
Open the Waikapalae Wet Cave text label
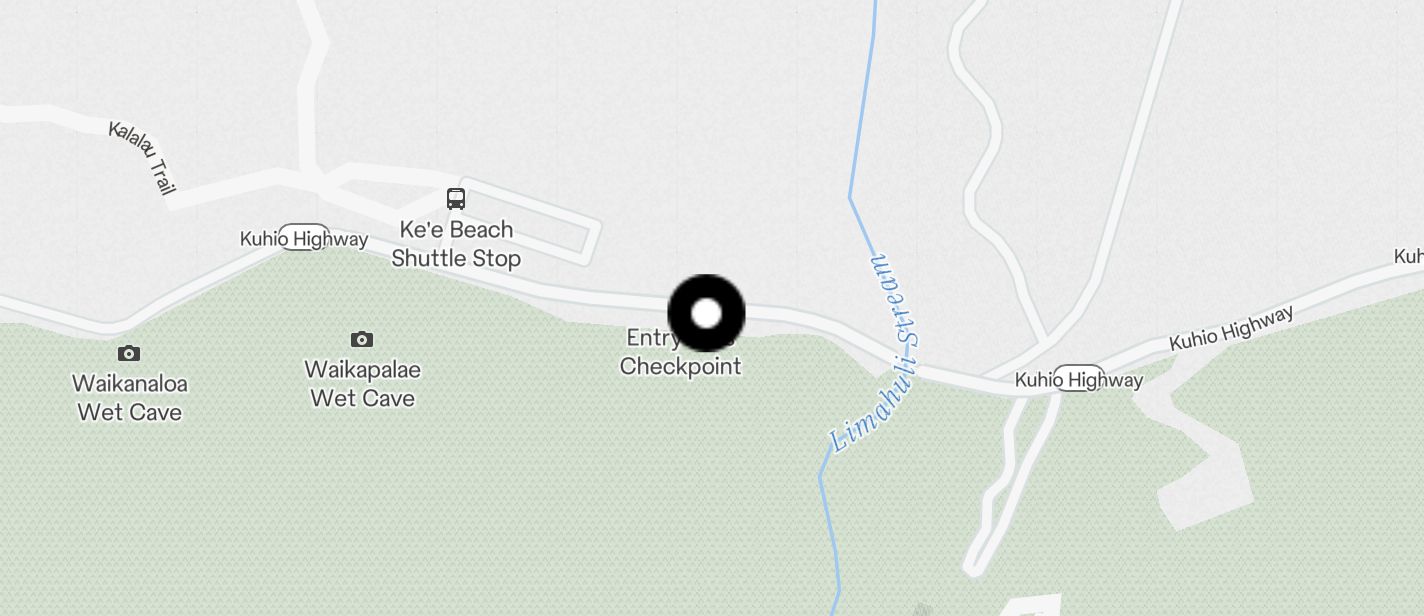tap(363, 384)
